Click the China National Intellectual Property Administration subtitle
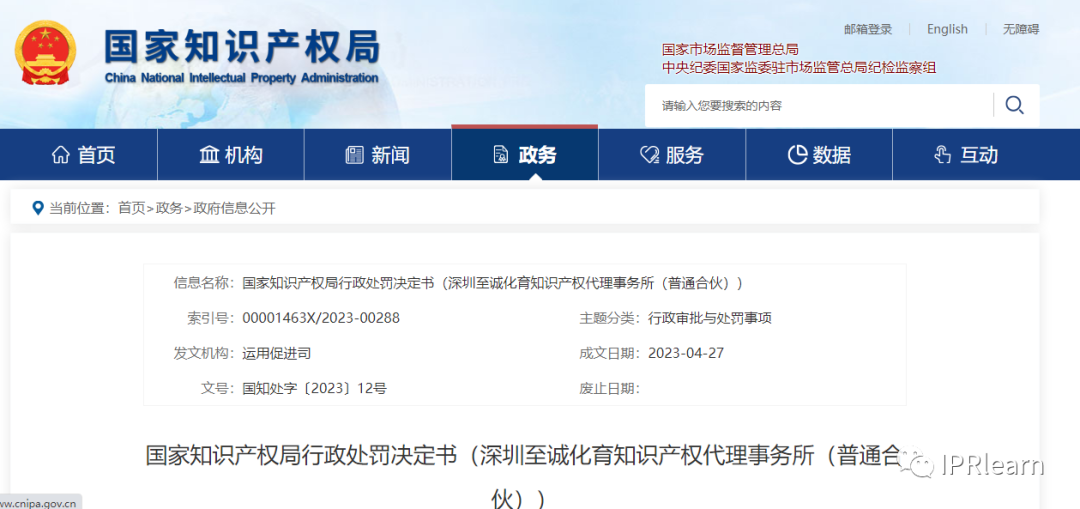The image size is (1080, 509). tap(242, 78)
